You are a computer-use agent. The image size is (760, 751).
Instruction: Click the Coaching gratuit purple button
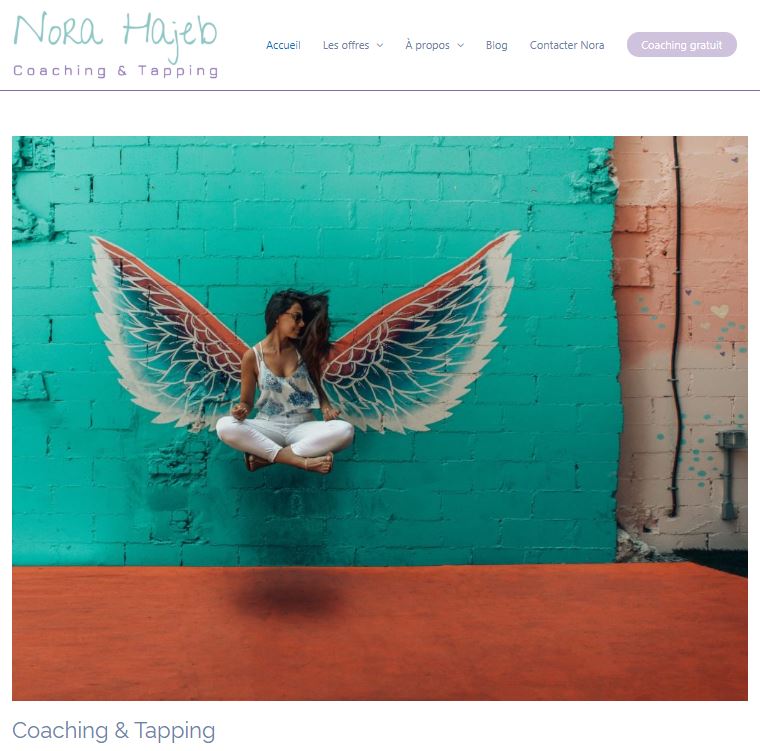681,45
